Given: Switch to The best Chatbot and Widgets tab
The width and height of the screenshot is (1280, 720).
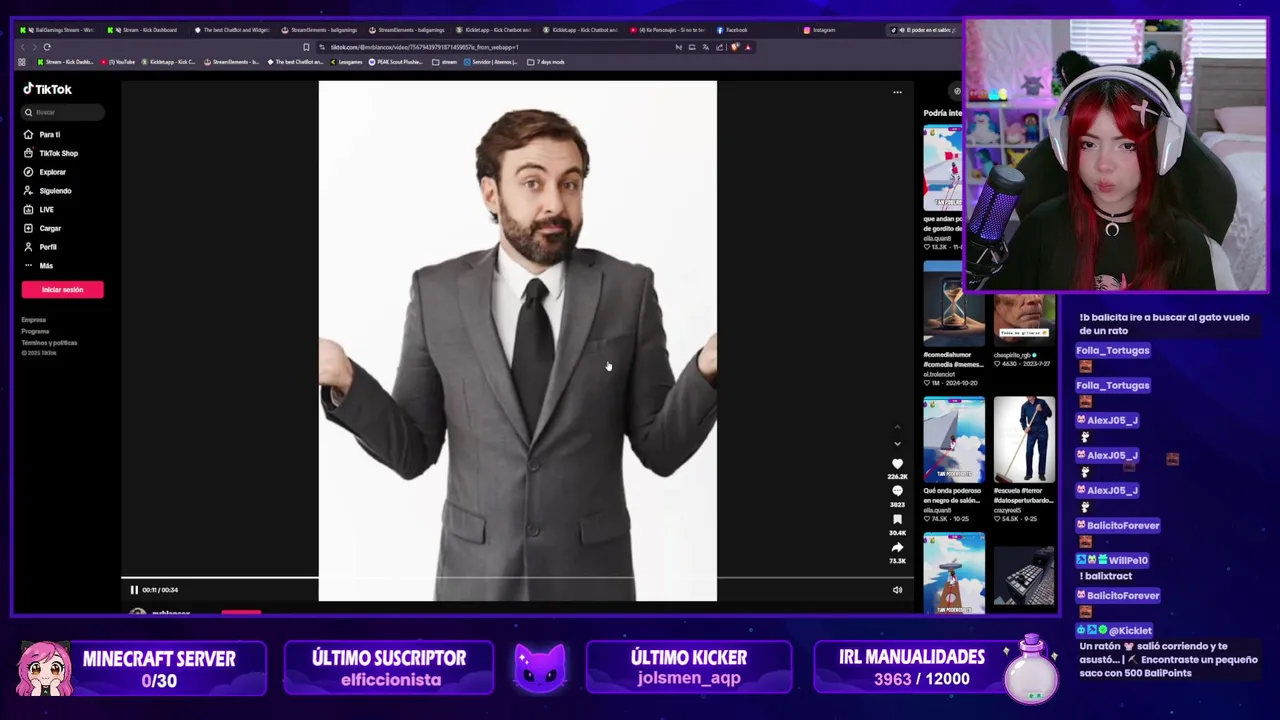Looking at the screenshot, I should coord(232,30).
